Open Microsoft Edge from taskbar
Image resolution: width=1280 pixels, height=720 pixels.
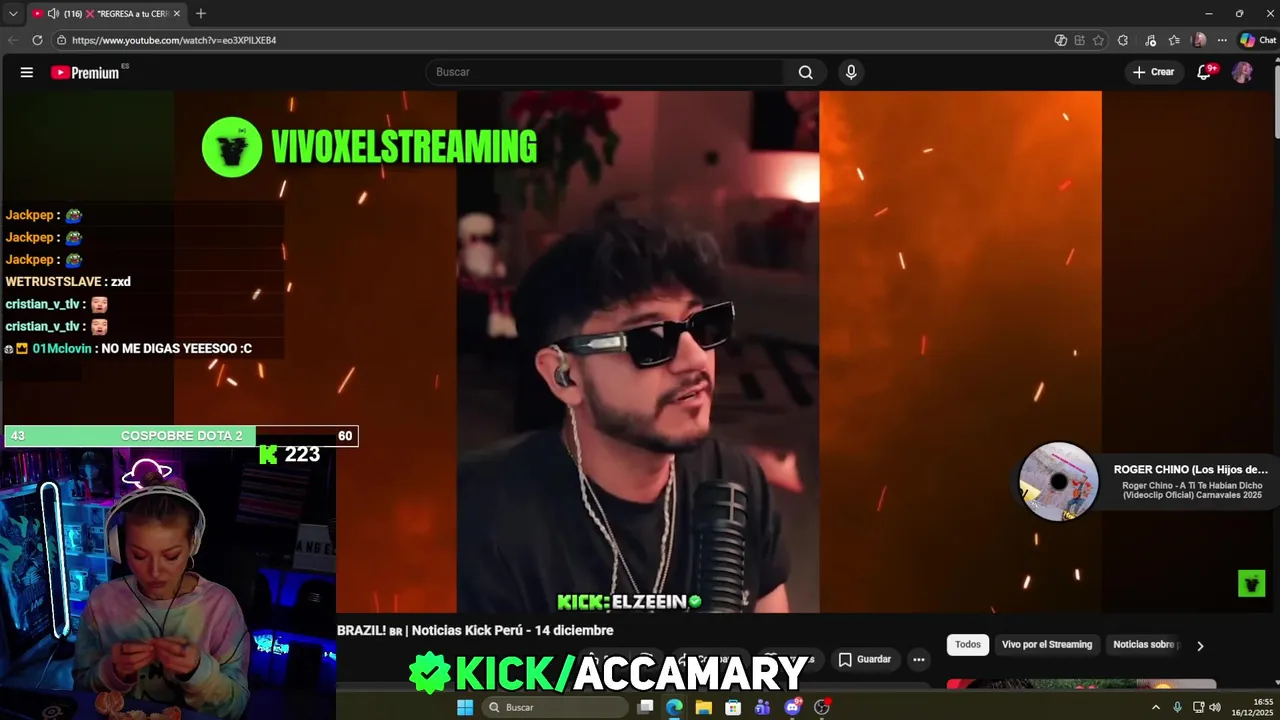675,707
